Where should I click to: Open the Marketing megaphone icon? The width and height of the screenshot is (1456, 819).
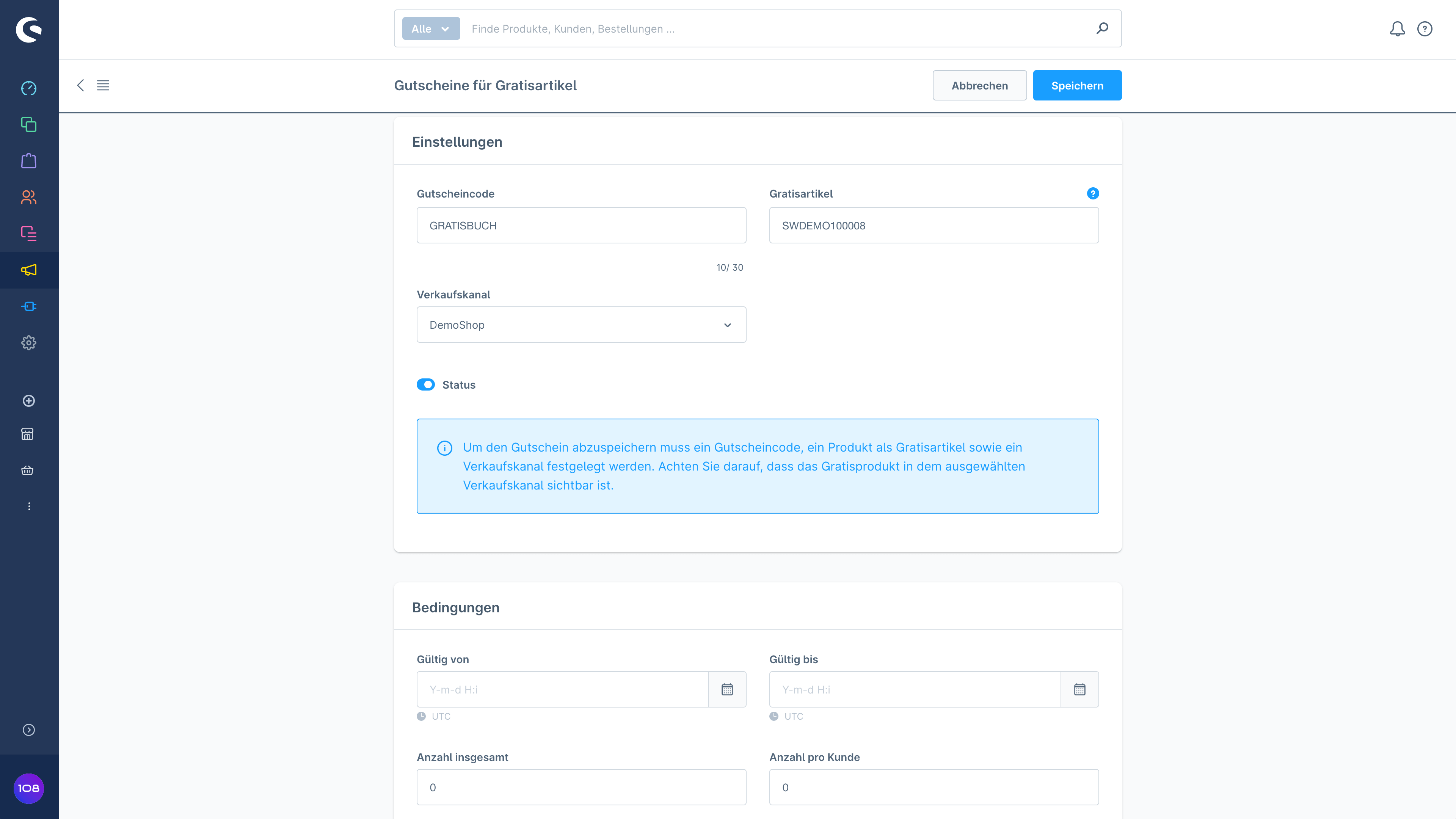coord(29,270)
